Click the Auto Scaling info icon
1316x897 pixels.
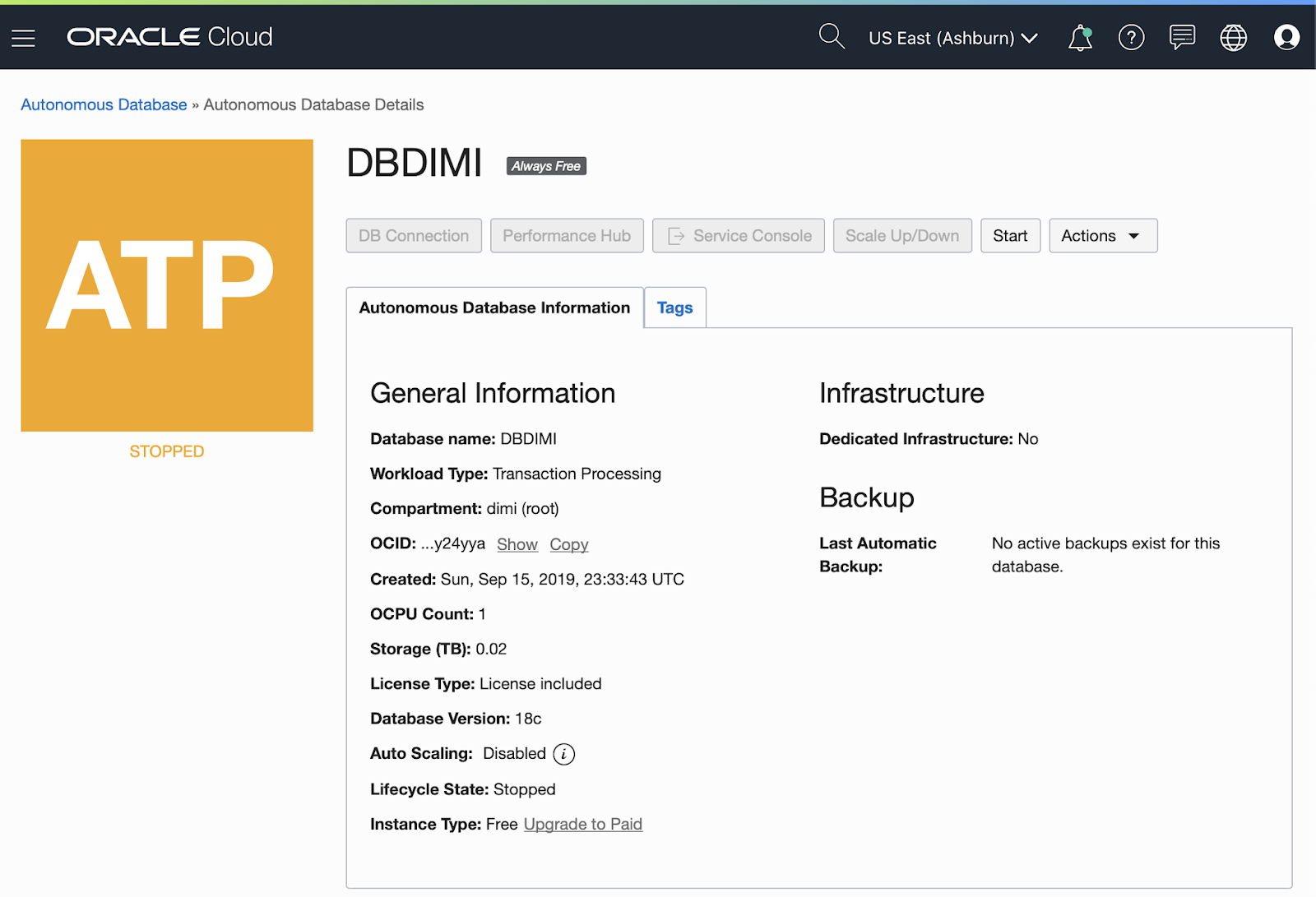tap(564, 754)
